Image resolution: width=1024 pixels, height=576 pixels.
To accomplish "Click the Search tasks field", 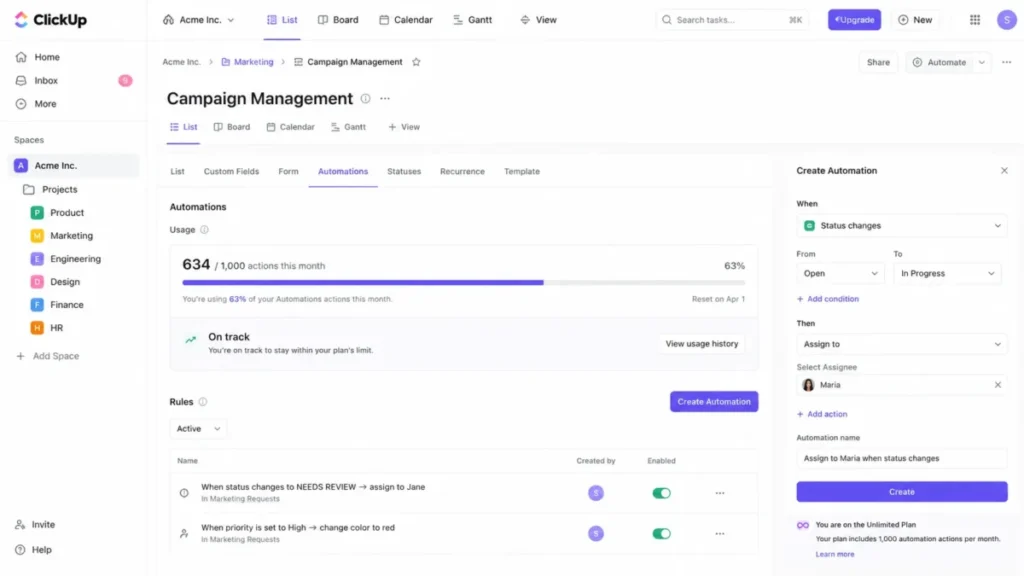I will coord(731,20).
